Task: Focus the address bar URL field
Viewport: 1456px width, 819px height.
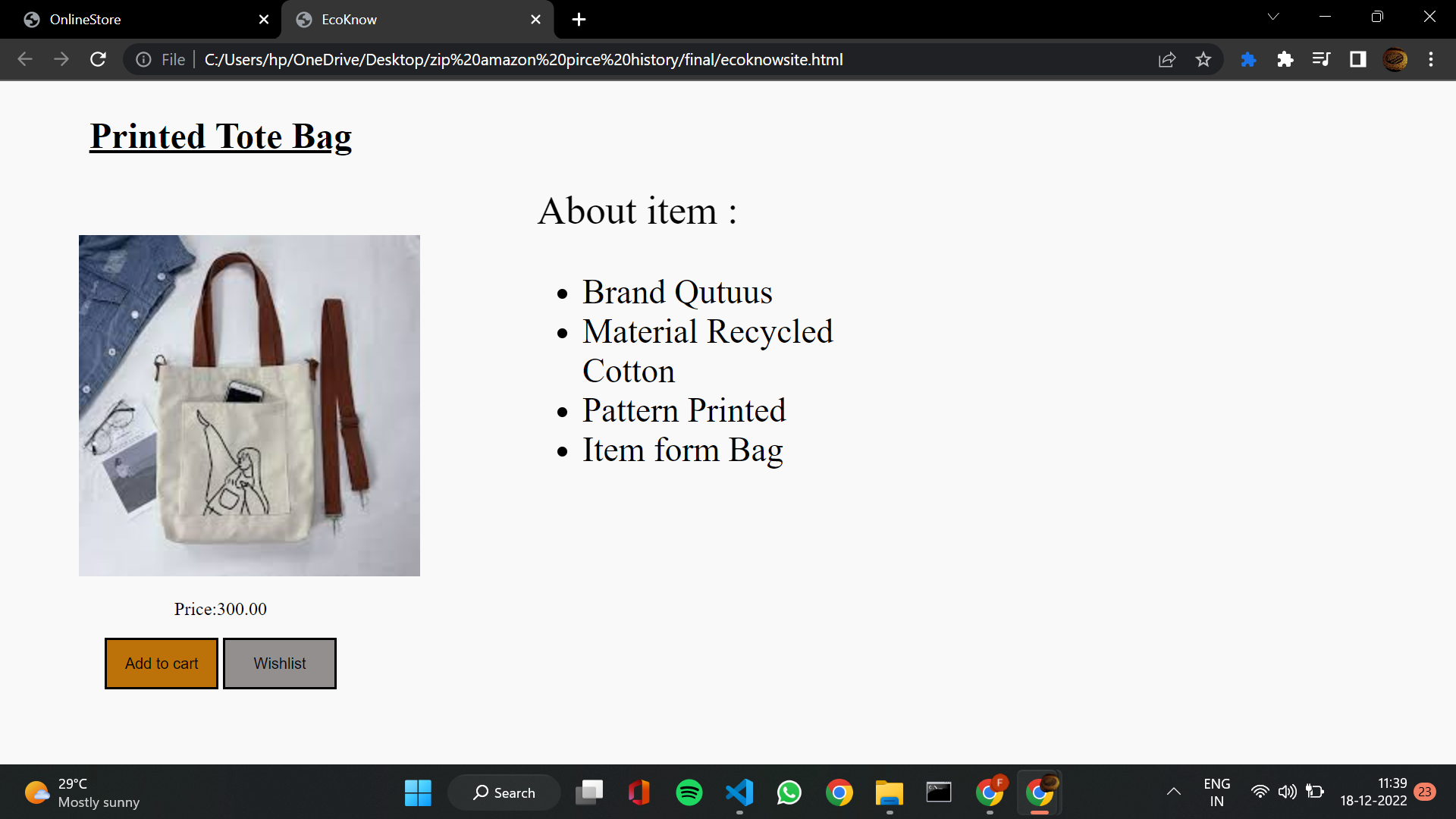Action: pyautogui.click(x=523, y=59)
